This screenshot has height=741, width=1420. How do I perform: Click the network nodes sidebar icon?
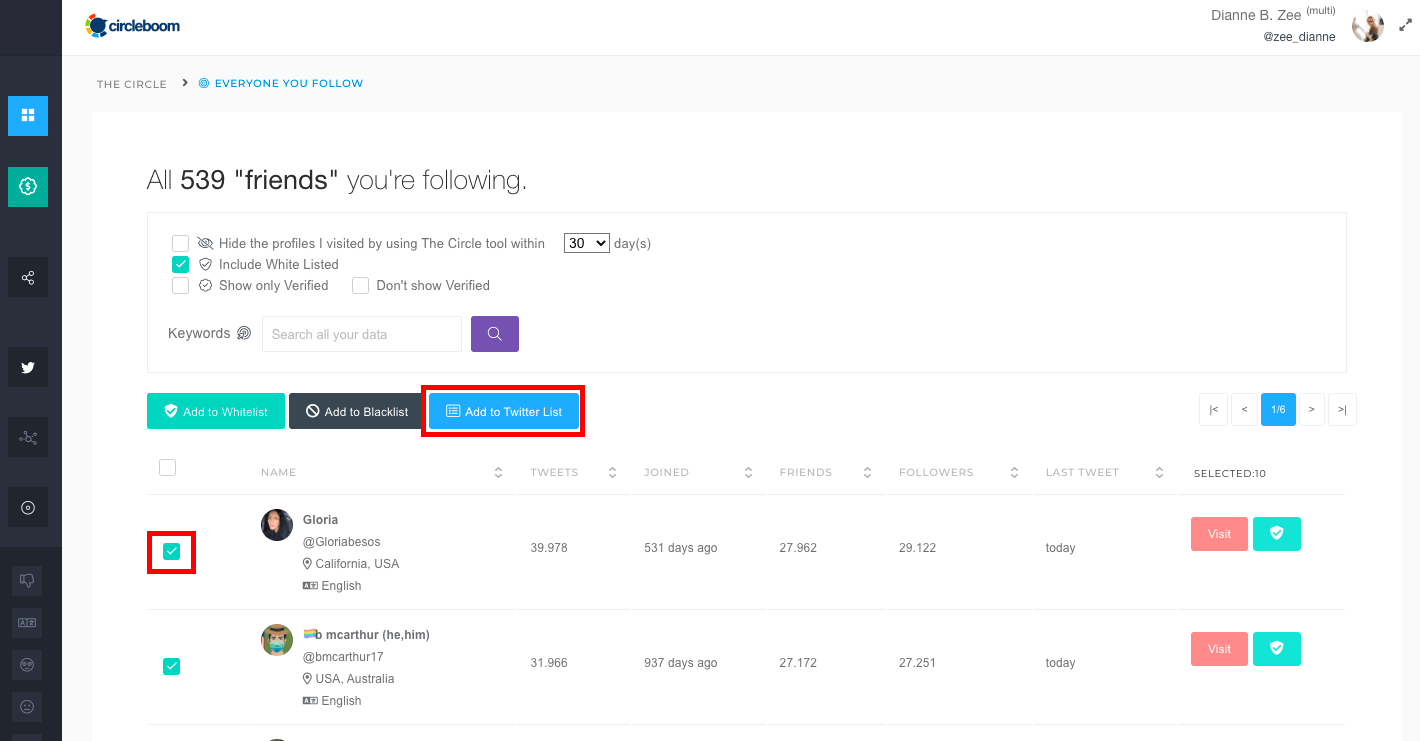point(28,437)
